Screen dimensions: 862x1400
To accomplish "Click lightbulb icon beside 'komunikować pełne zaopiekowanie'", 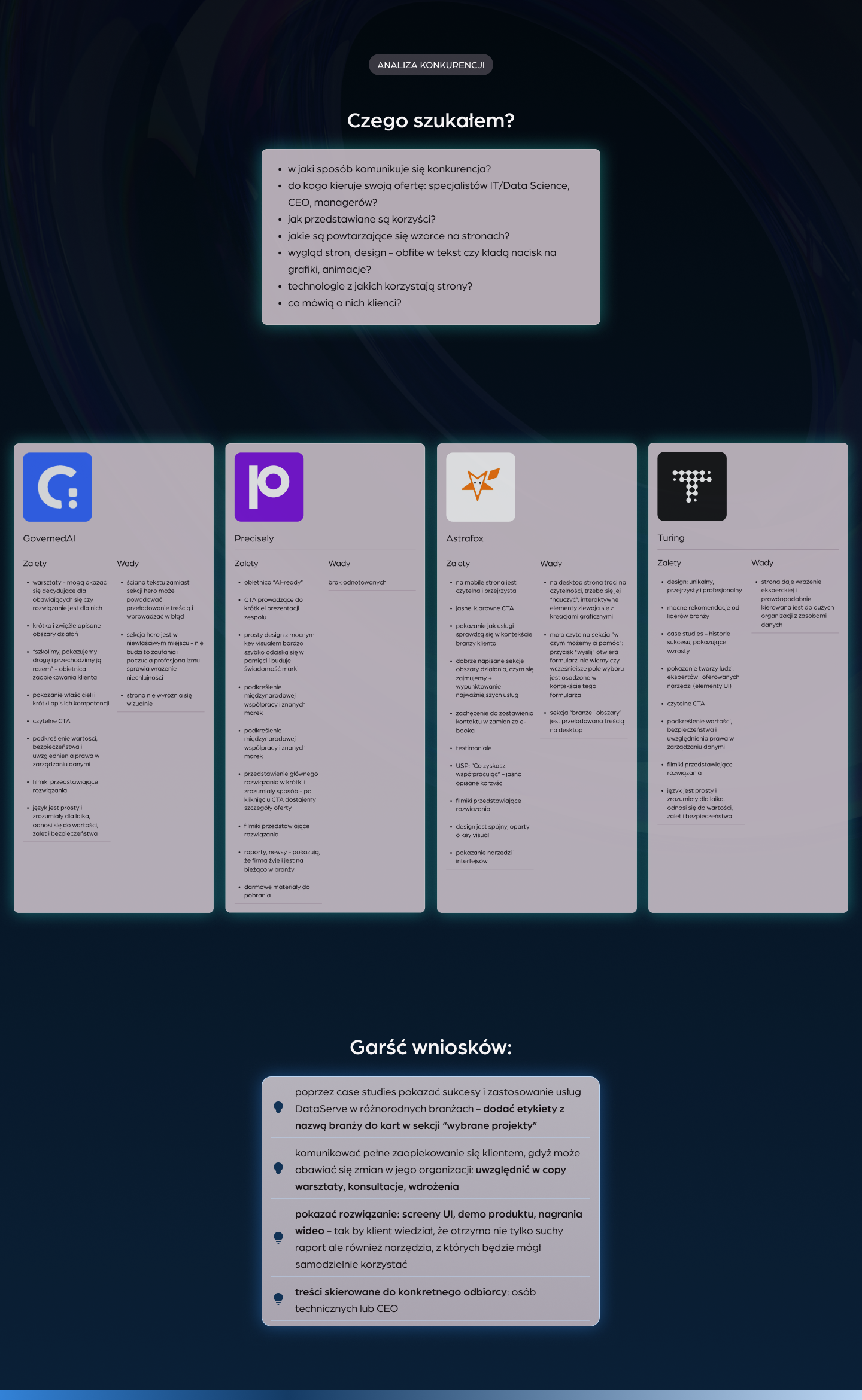I will click(278, 1168).
